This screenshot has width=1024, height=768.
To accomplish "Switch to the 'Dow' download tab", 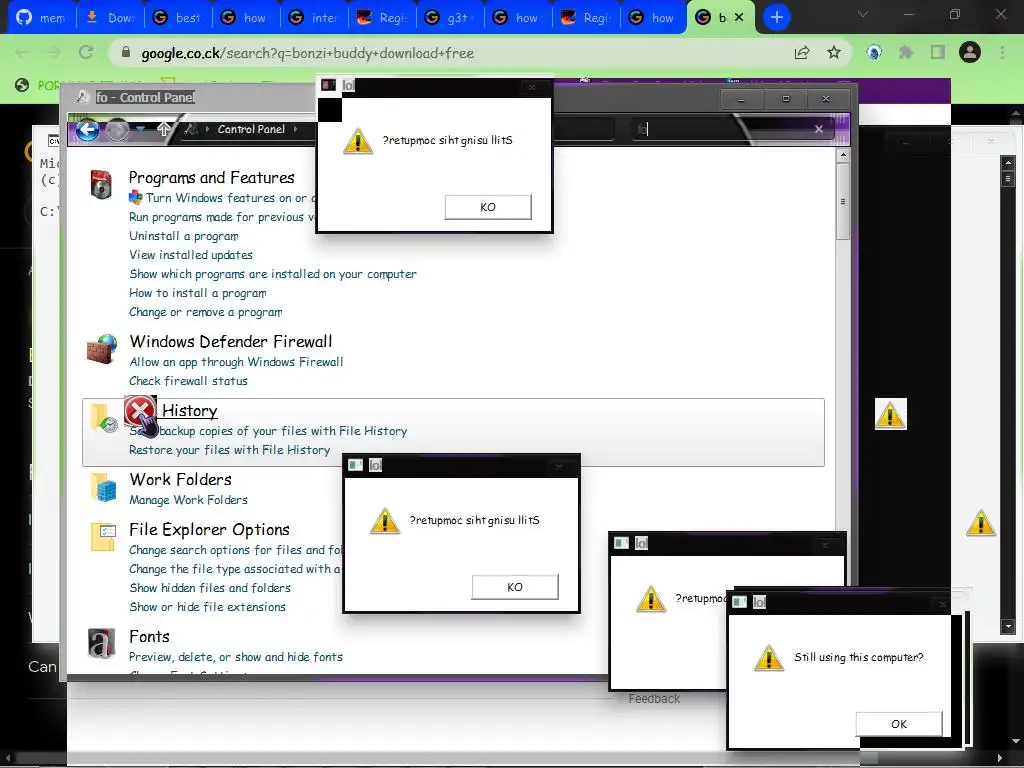I will tap(110, 18).
